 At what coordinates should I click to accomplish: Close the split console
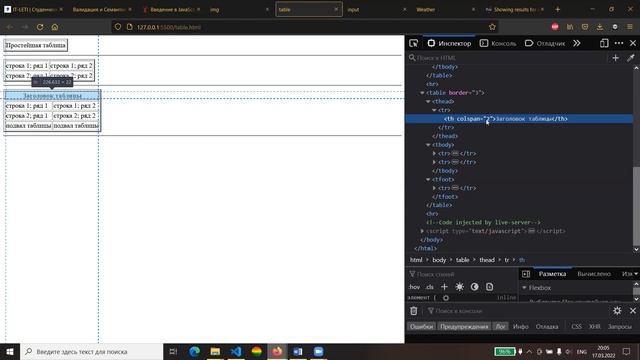[633, 311]
